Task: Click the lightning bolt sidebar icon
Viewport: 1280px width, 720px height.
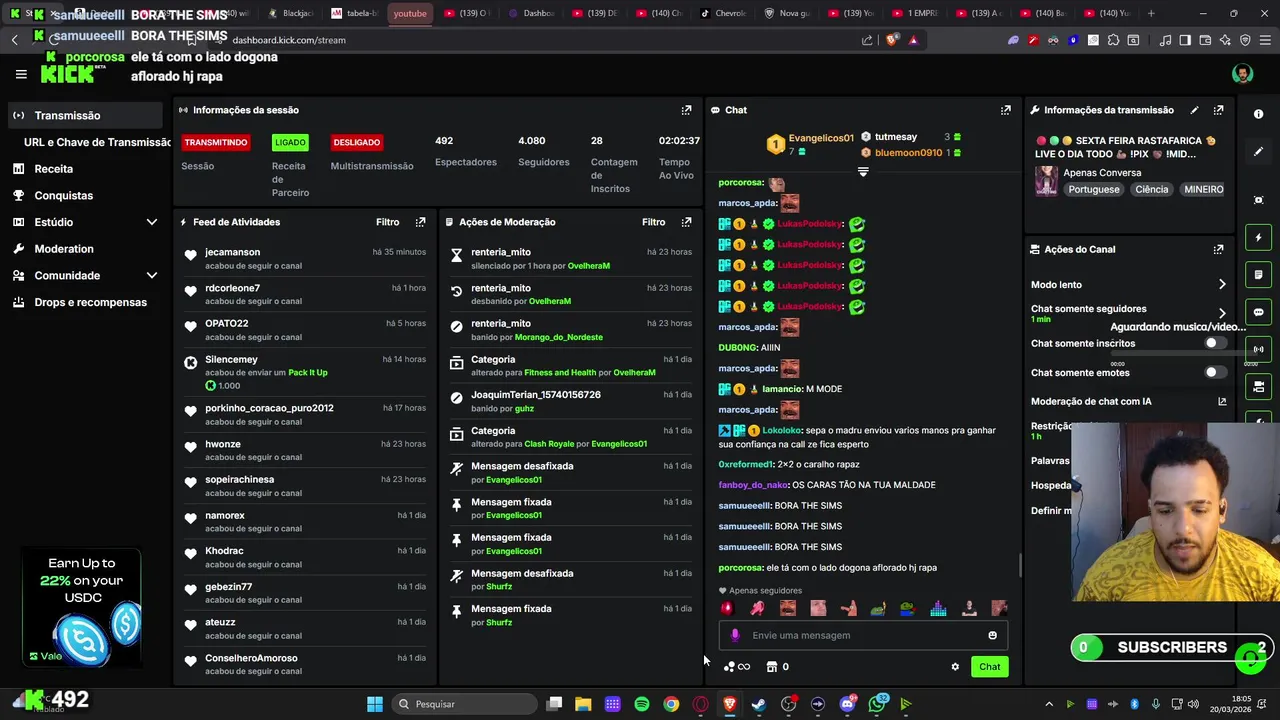Action: coord(1258,238)
